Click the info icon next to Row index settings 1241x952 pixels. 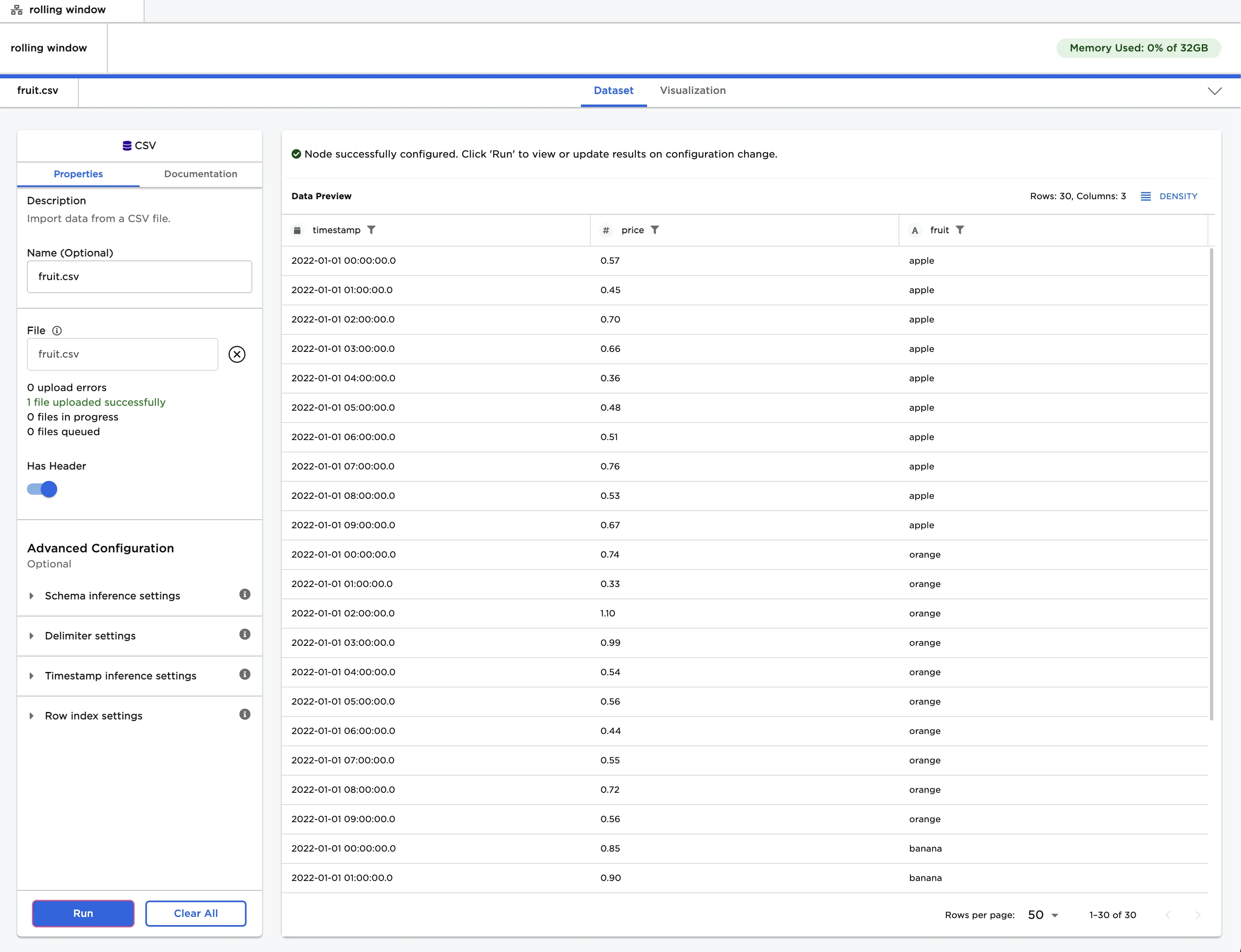pyautogui.click(x=244, y=714)
